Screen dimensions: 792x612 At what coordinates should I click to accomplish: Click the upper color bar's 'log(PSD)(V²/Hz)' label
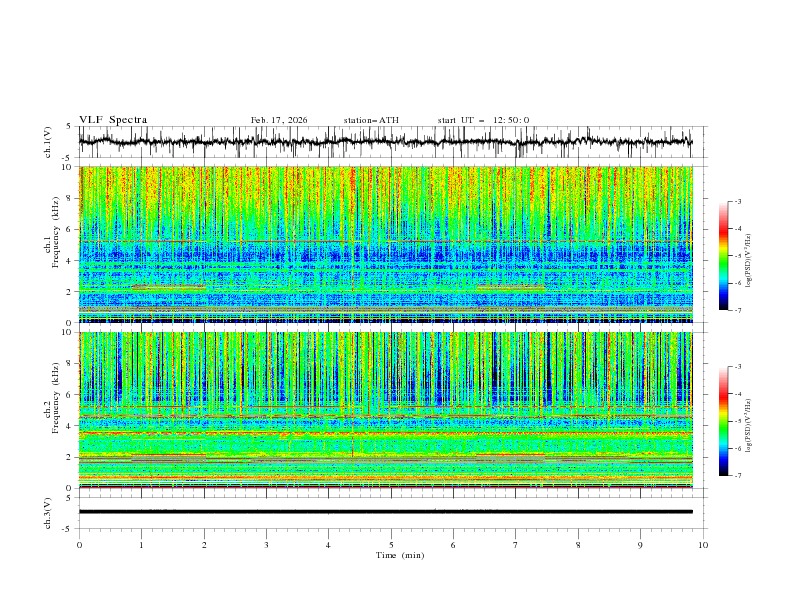click(x=748, y=261)
